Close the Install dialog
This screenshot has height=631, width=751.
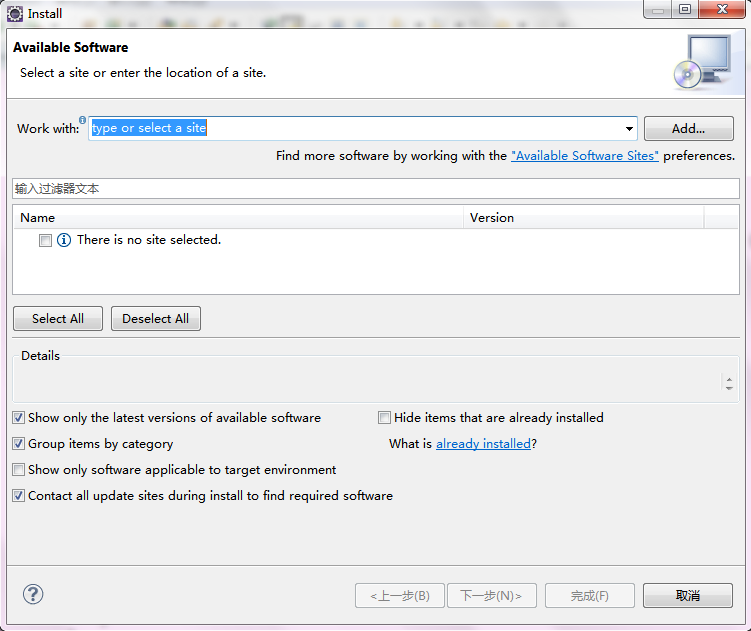tap(722, 9)
